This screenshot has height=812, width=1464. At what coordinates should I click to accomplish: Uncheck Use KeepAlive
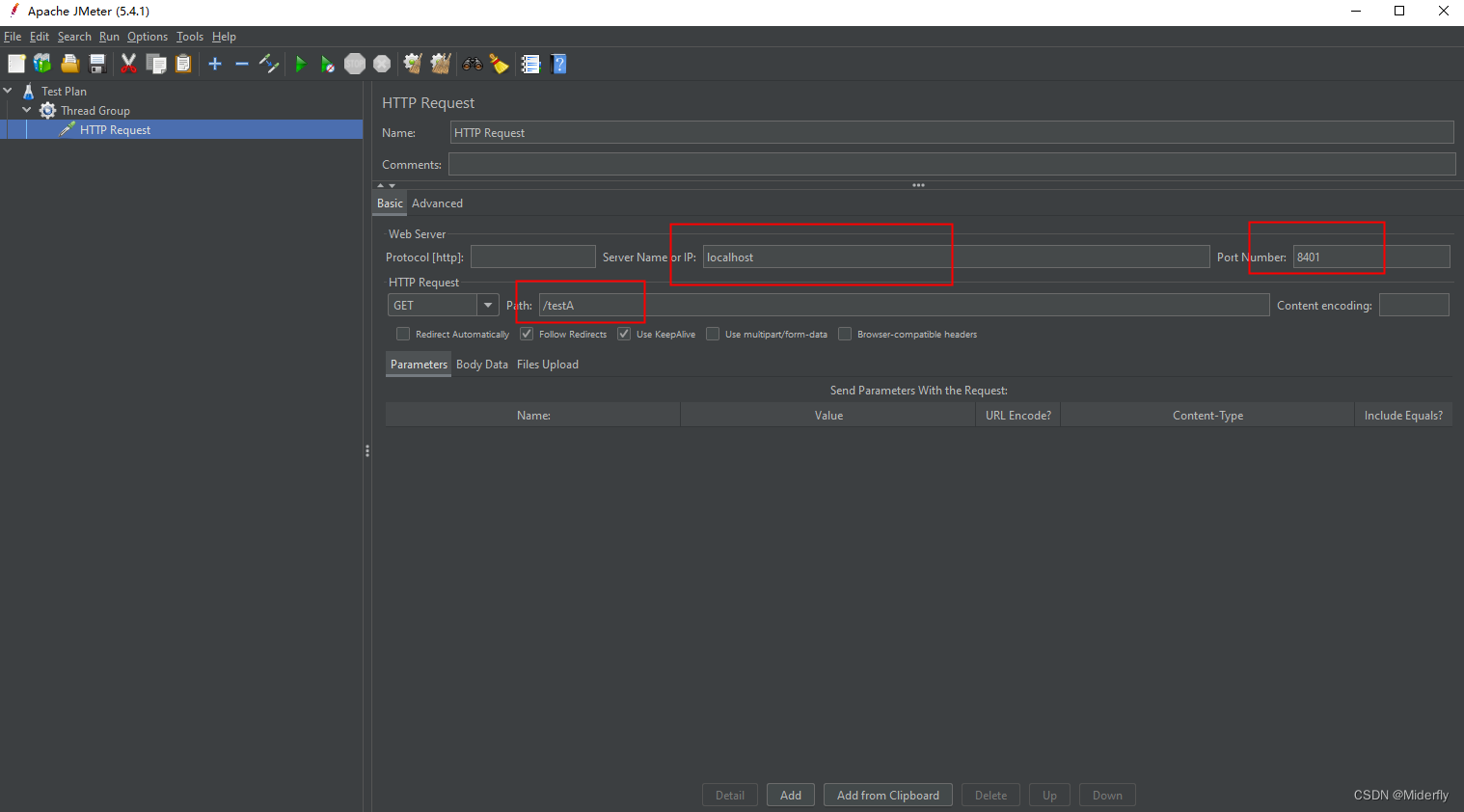pyautogui.click(x=624, y=334)
